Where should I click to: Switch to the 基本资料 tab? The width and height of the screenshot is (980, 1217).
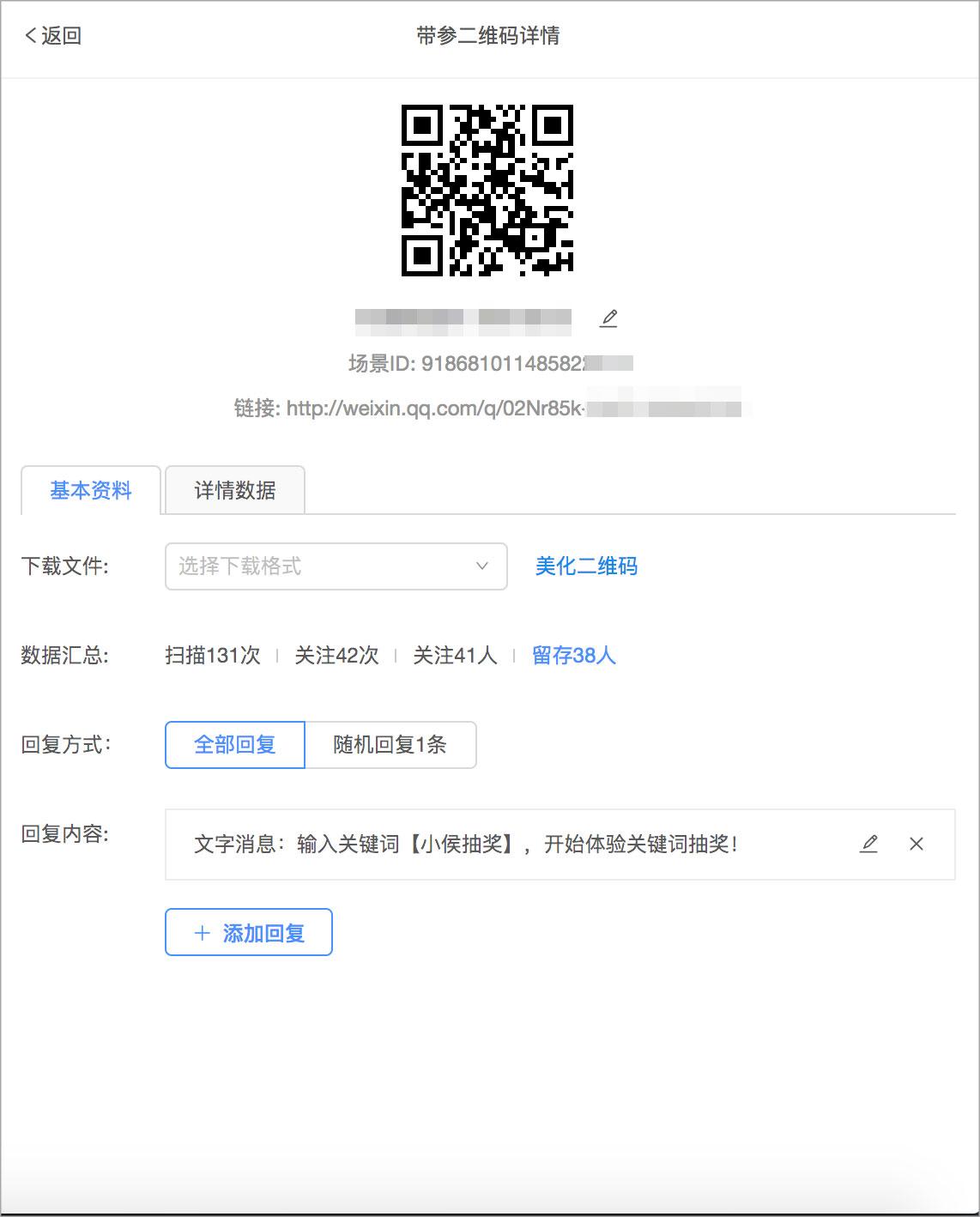pos(91,490)
